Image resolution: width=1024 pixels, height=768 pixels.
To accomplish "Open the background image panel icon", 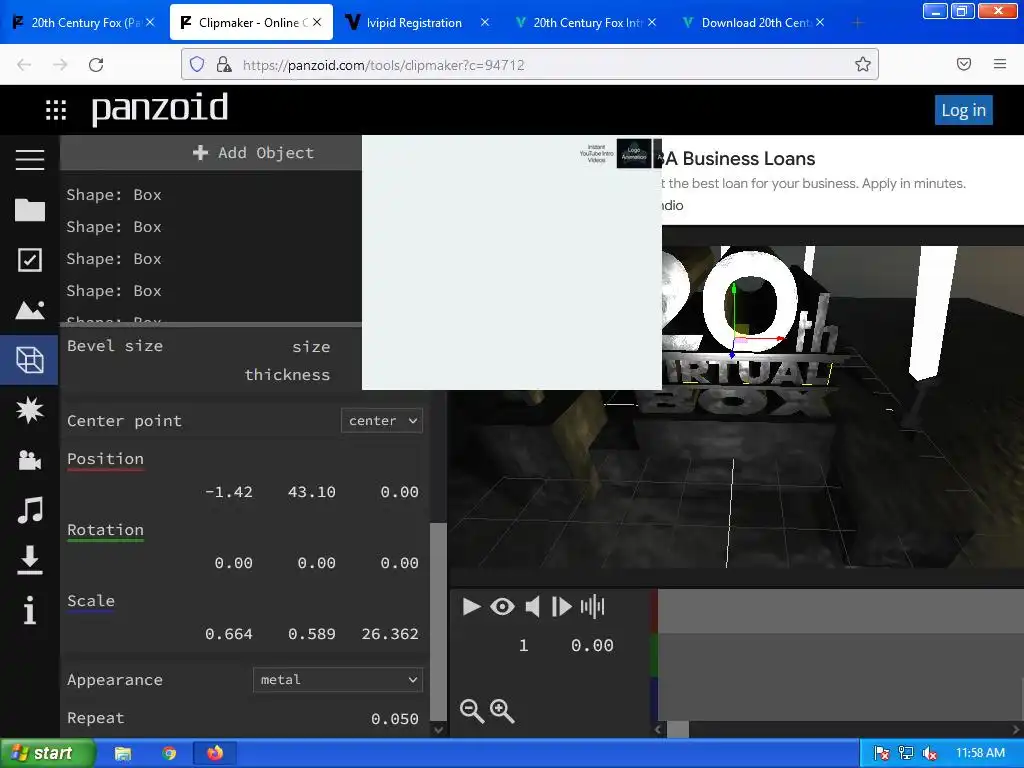I will [30, 310].
